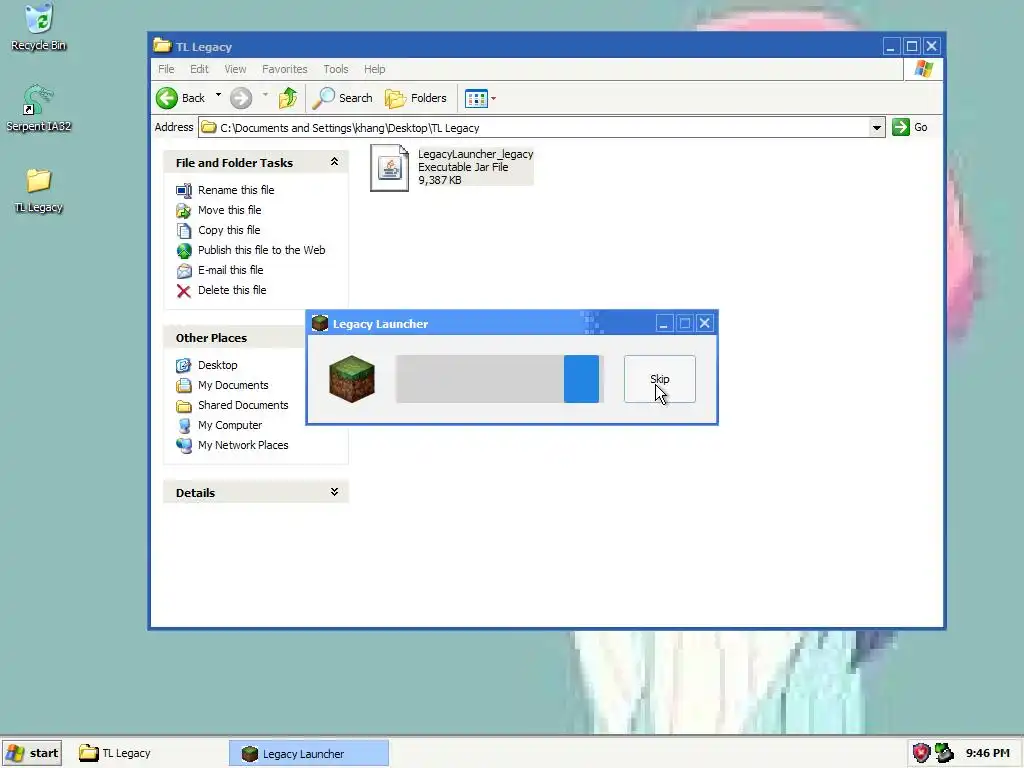Screen dimensions: 1024x768
Task: Click the Skip button in Legacy Launcher
Action: 660,379
